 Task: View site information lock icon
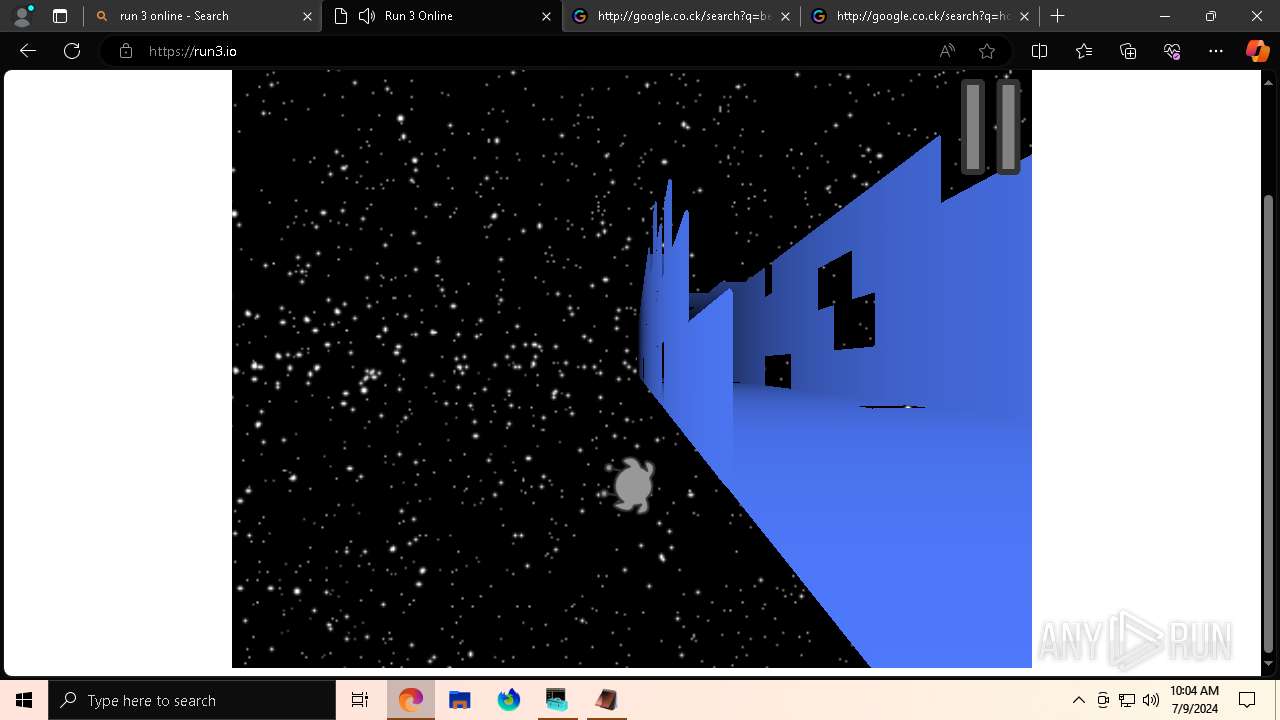pyautogui.click(x=126, y=51)
